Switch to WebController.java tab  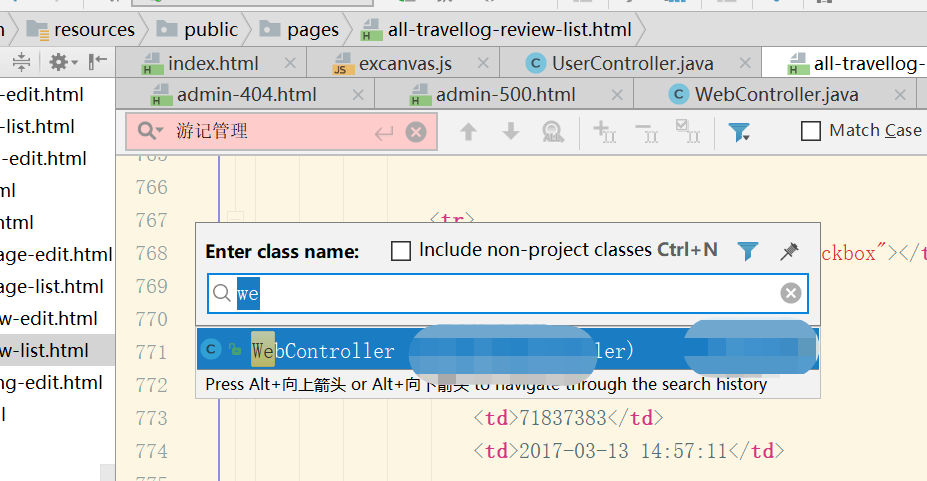point(776,95)
